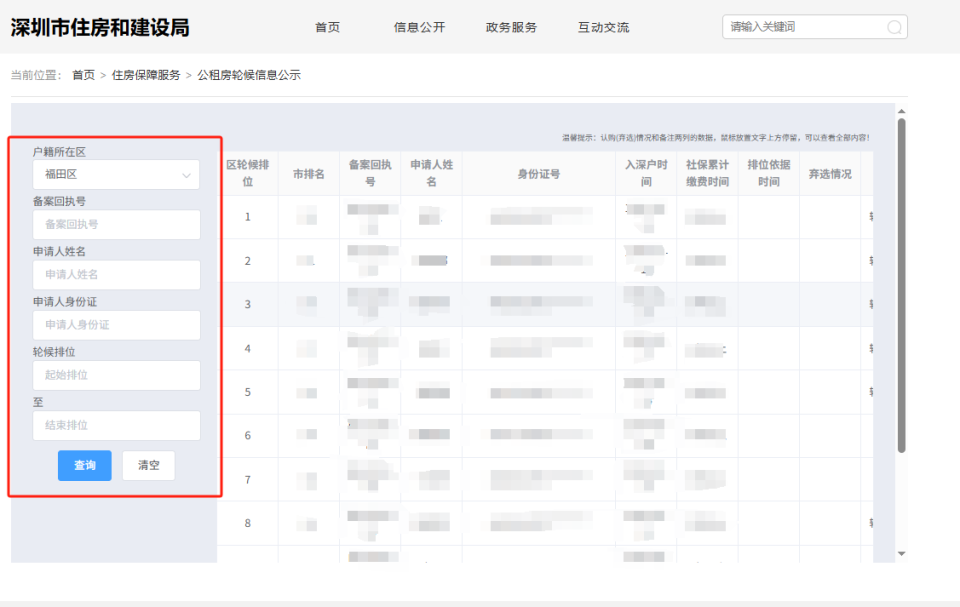Go to 首页 in the breadcrumb
Screen dimensions: 960x607
coord(83,75)
